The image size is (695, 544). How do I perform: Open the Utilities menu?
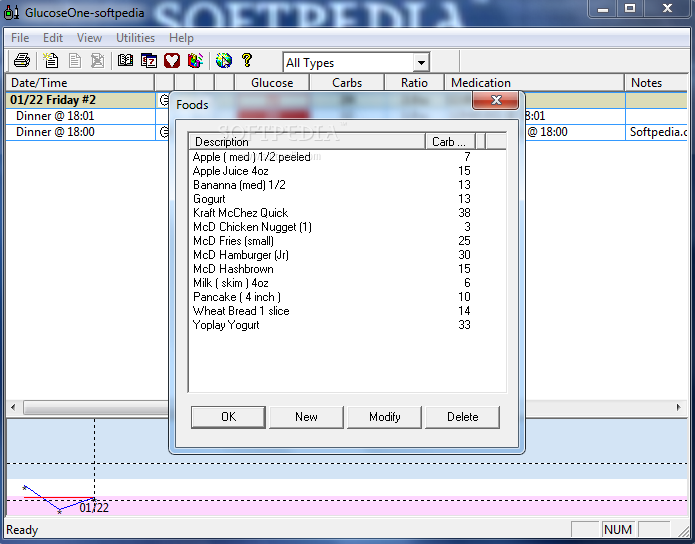tap(135, 38)
